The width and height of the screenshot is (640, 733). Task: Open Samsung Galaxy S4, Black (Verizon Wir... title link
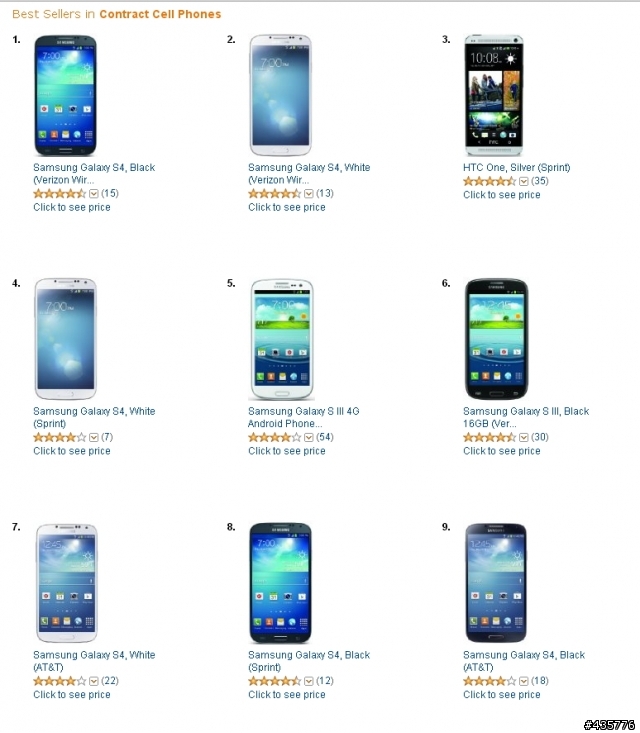tap(94, 173)
